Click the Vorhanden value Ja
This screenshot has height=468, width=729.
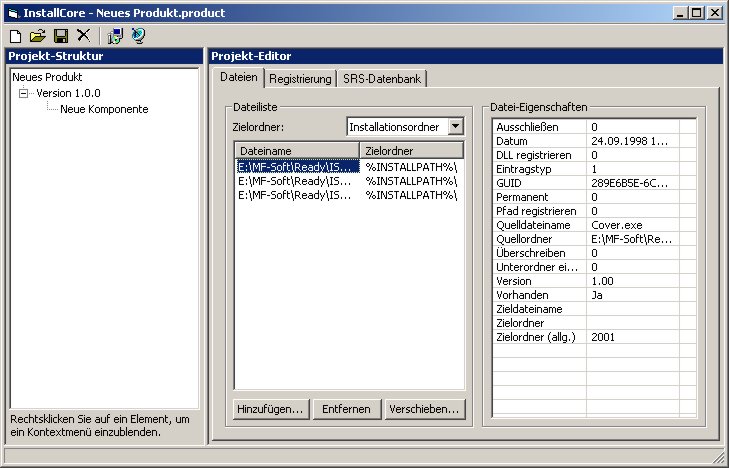(632, 295)
